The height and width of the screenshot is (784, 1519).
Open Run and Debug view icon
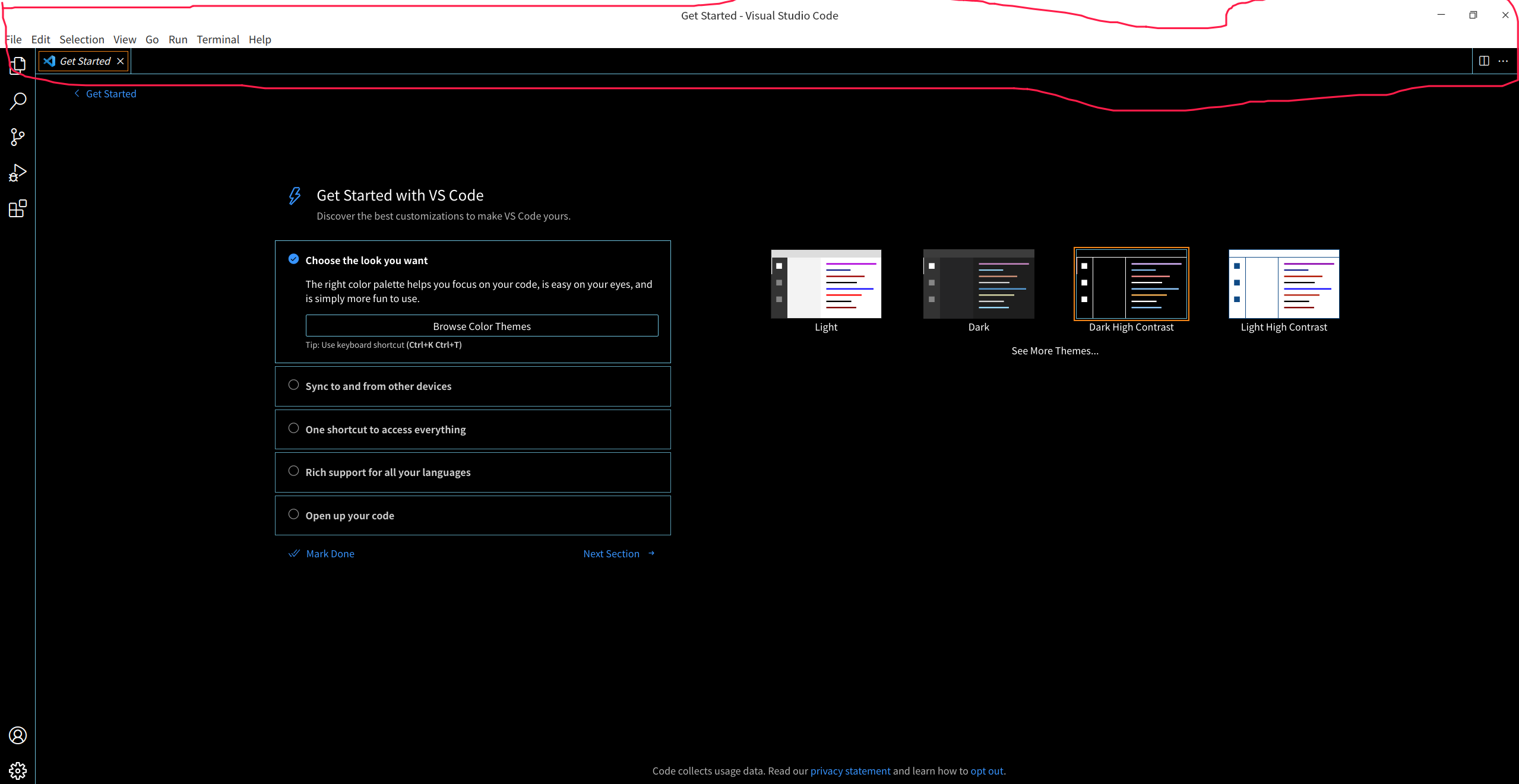18,173
